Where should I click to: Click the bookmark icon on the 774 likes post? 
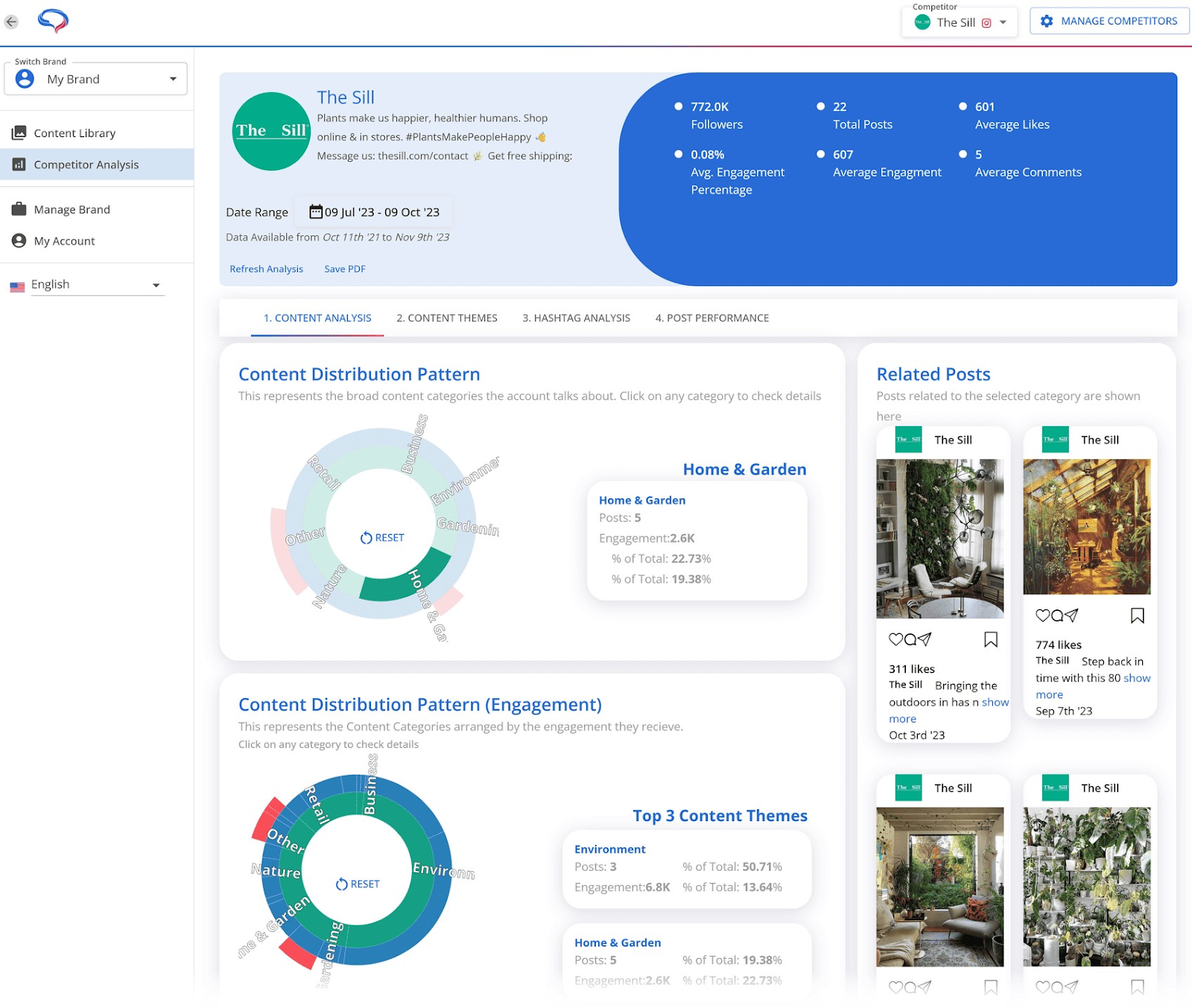coord(1136,615)
